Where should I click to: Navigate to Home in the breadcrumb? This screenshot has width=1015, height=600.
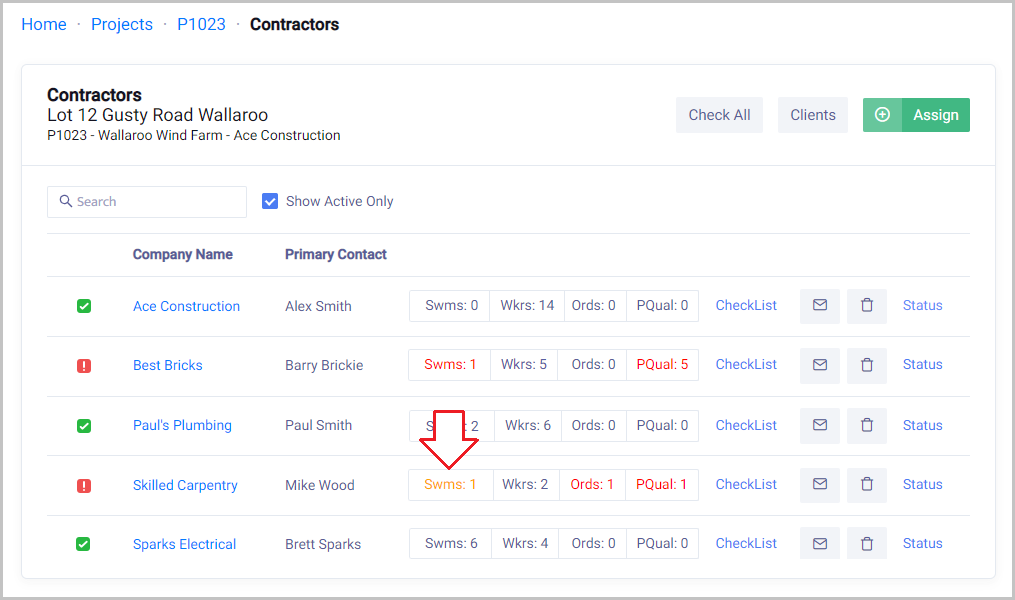(44, 25)
